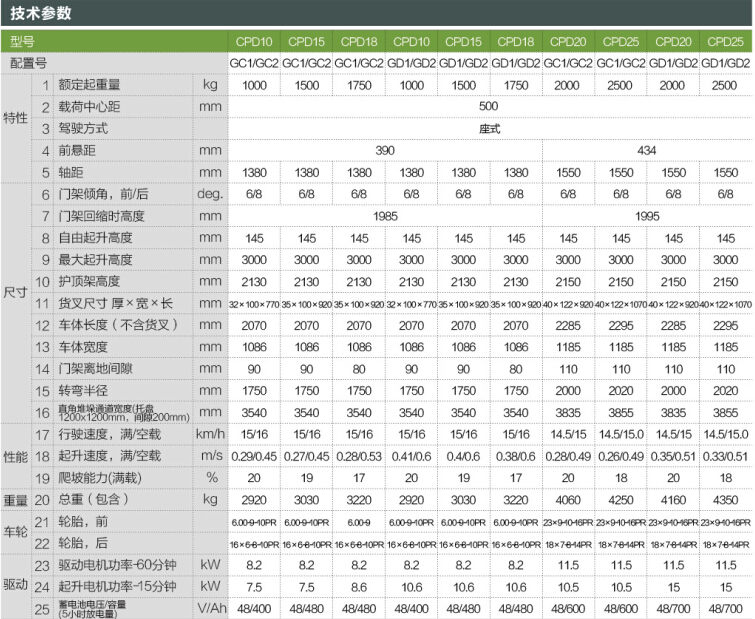Select the 护顶架高度 row label
Viewport: 755px width, 619px height.
click(x=92, y=281)
